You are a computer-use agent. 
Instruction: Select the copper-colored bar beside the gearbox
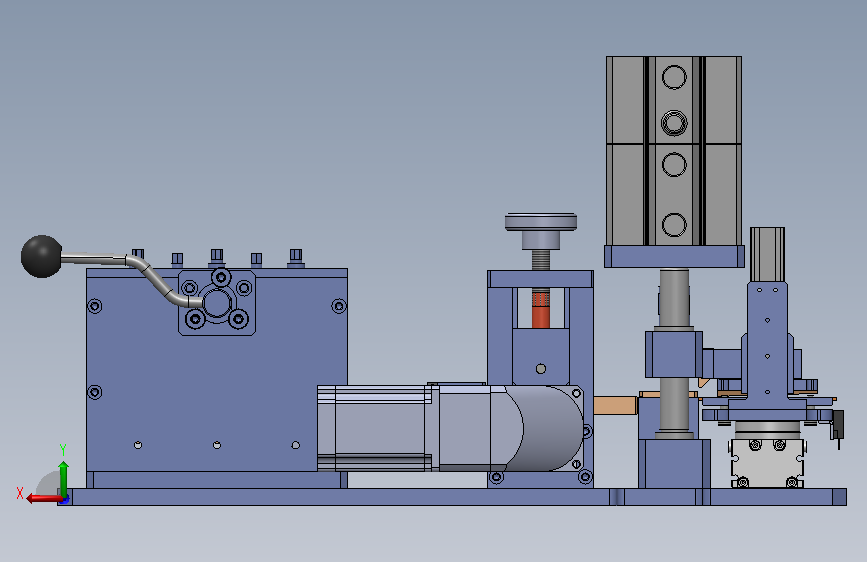pos(615,405)
